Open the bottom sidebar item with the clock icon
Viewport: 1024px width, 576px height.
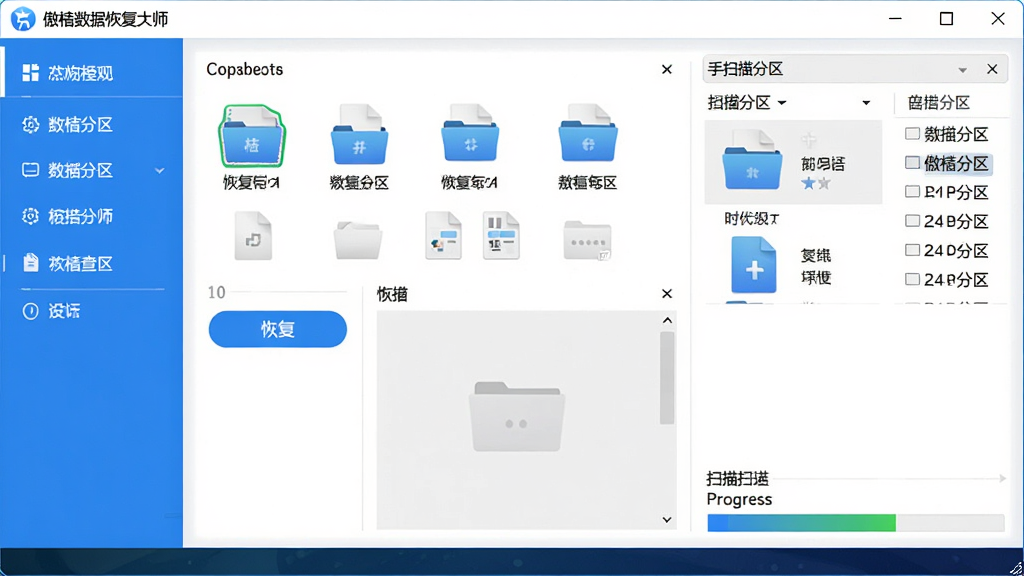50,311
